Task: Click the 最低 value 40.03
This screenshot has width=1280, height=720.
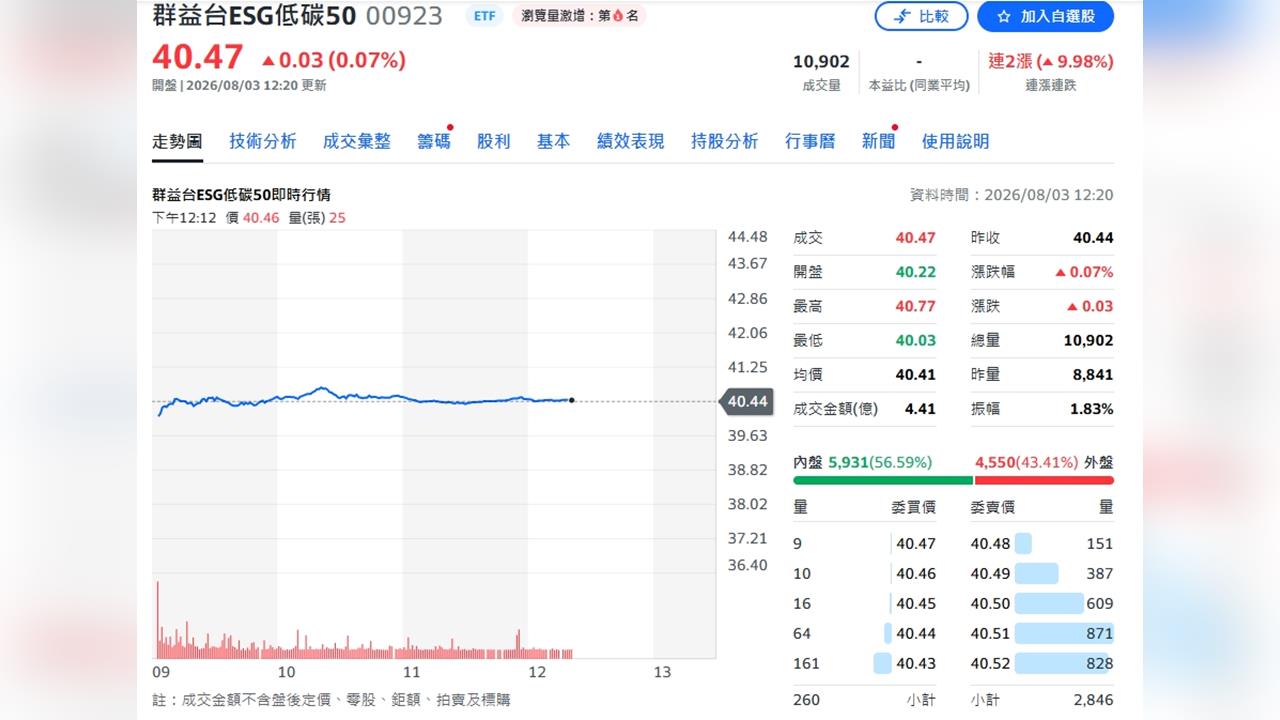Action: pyautogui.click(x=916, y=340)
